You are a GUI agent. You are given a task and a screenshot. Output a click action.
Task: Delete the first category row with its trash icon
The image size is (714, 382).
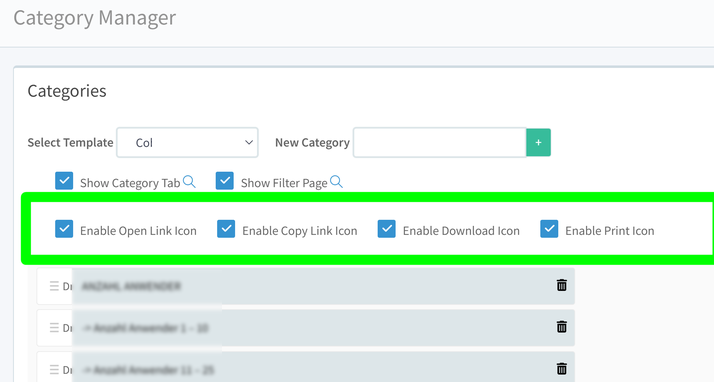coord(561,285)
